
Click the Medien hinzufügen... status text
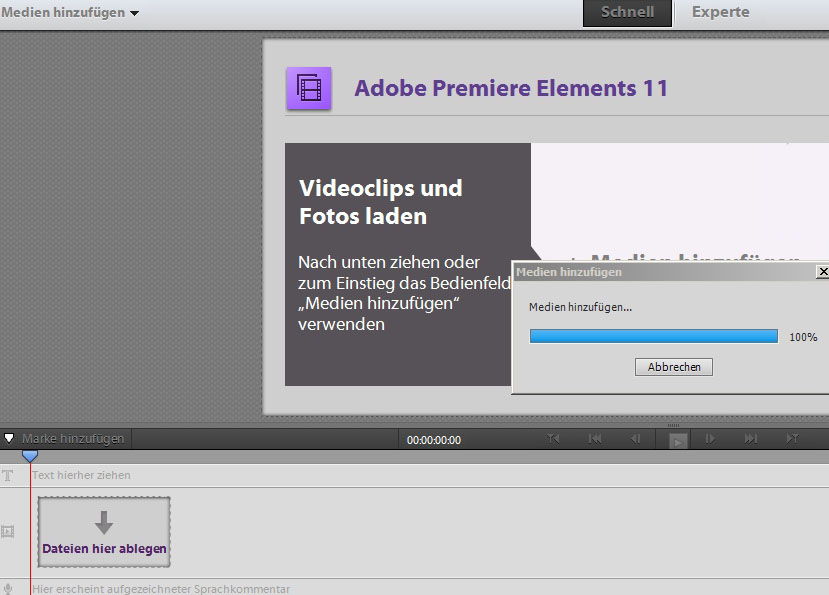coord(581,307)
